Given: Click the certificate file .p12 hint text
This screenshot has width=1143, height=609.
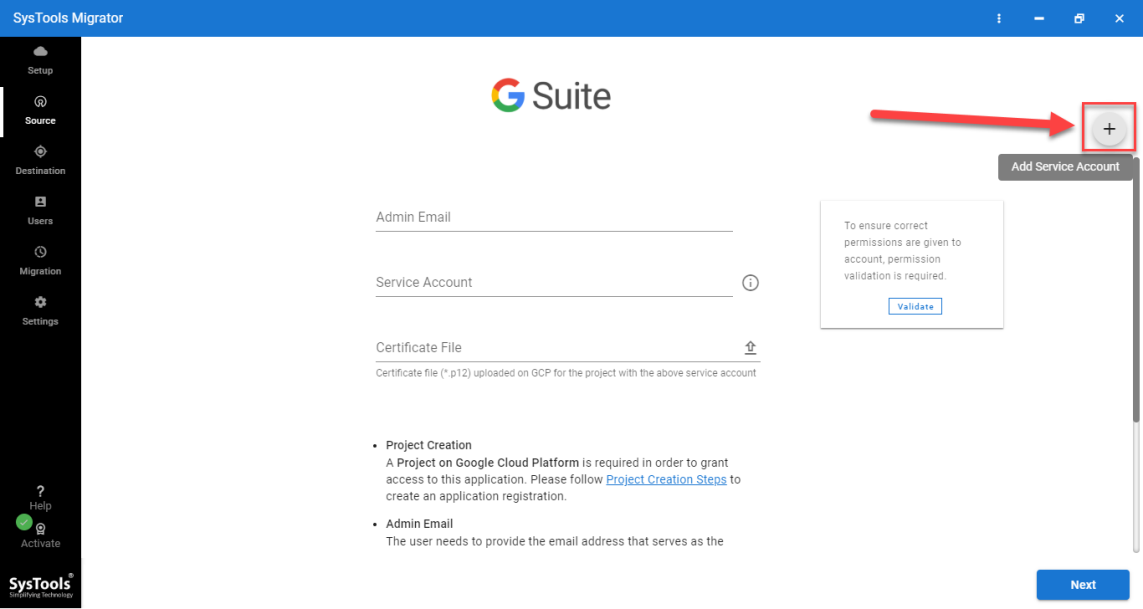Looking at the screenshot, I should coord(566,373).
